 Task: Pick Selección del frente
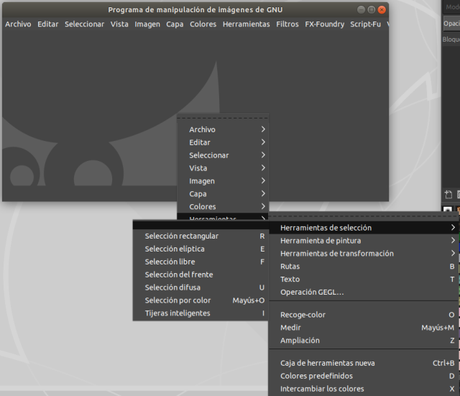pyautogui.click(x=200, y=275)
